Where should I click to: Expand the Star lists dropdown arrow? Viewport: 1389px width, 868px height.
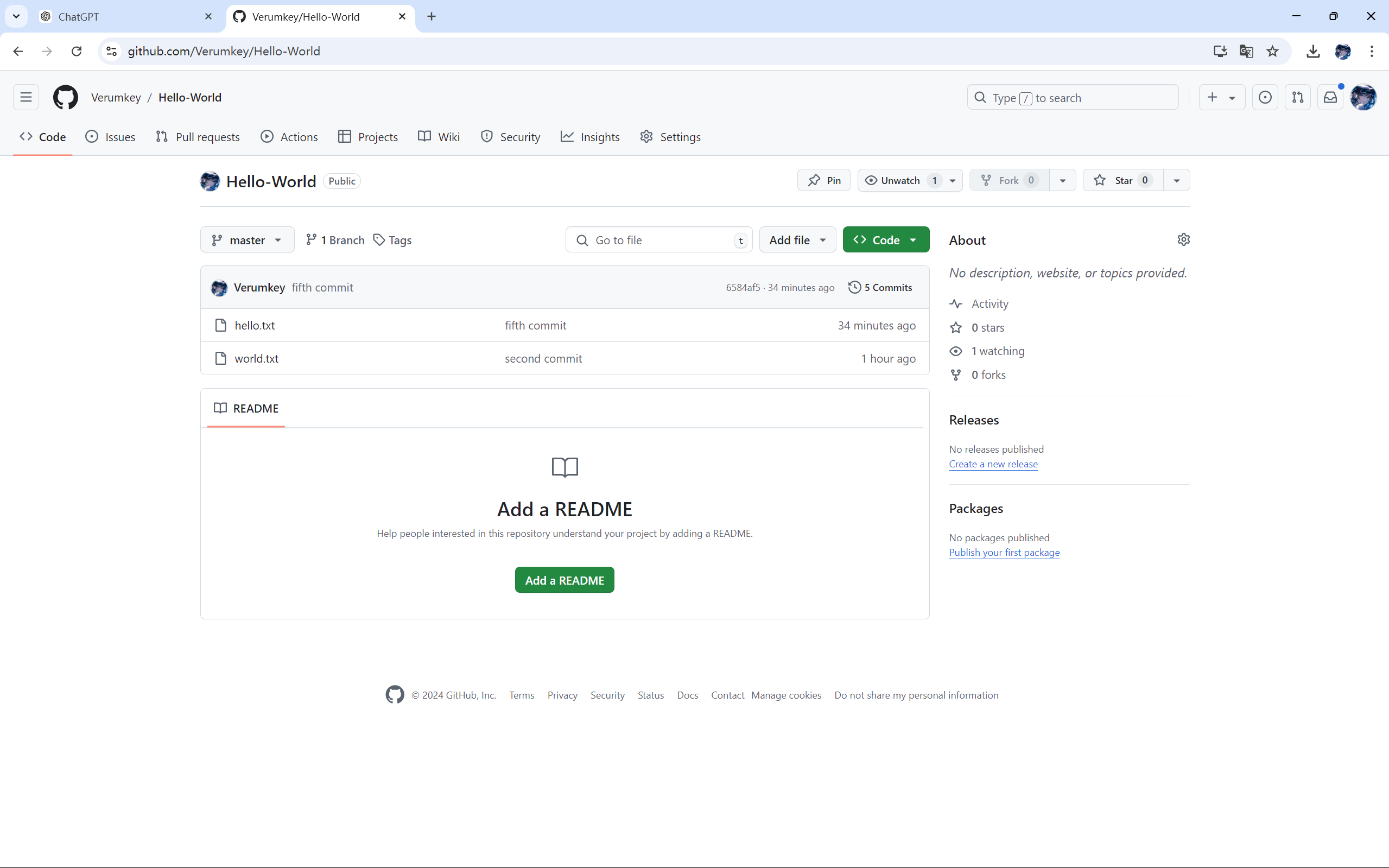(x=1177, y=180)
